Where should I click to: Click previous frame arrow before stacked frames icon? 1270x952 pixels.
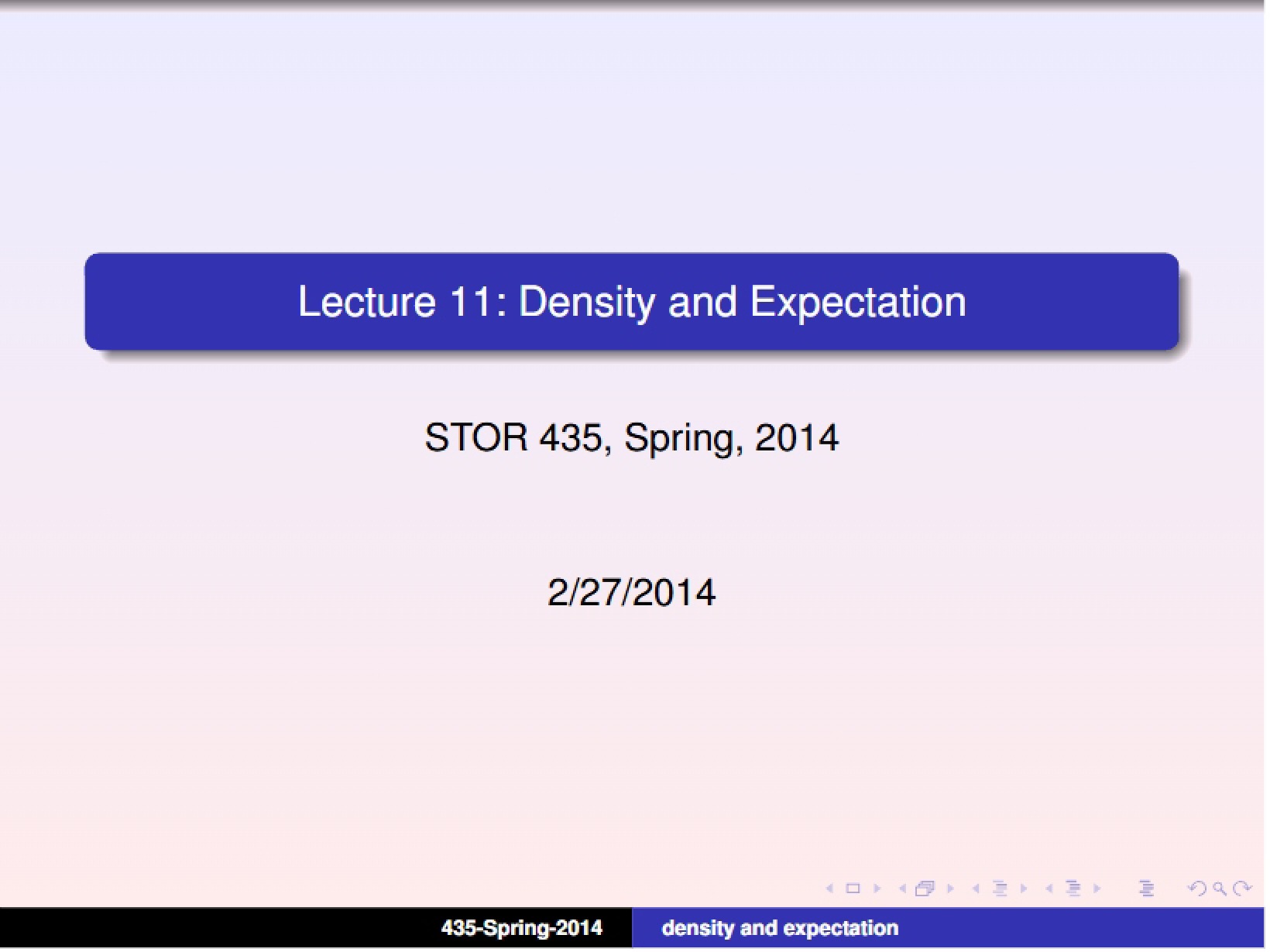coord(902,889)
